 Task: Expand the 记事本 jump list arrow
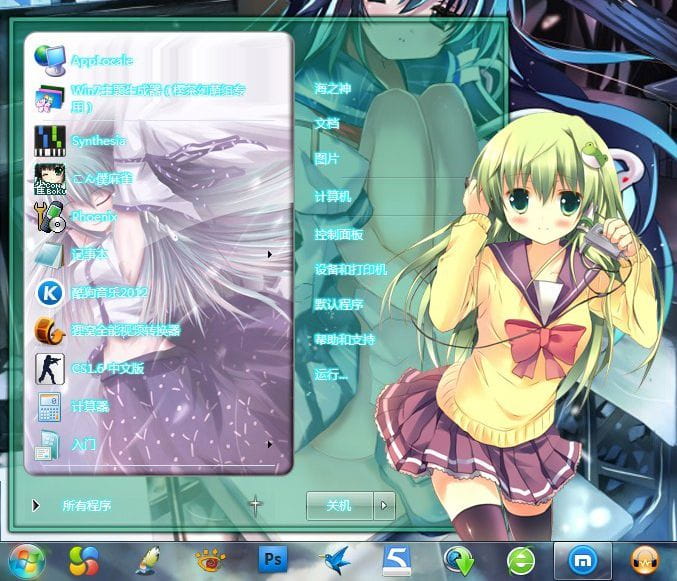[x=270, y=254]
